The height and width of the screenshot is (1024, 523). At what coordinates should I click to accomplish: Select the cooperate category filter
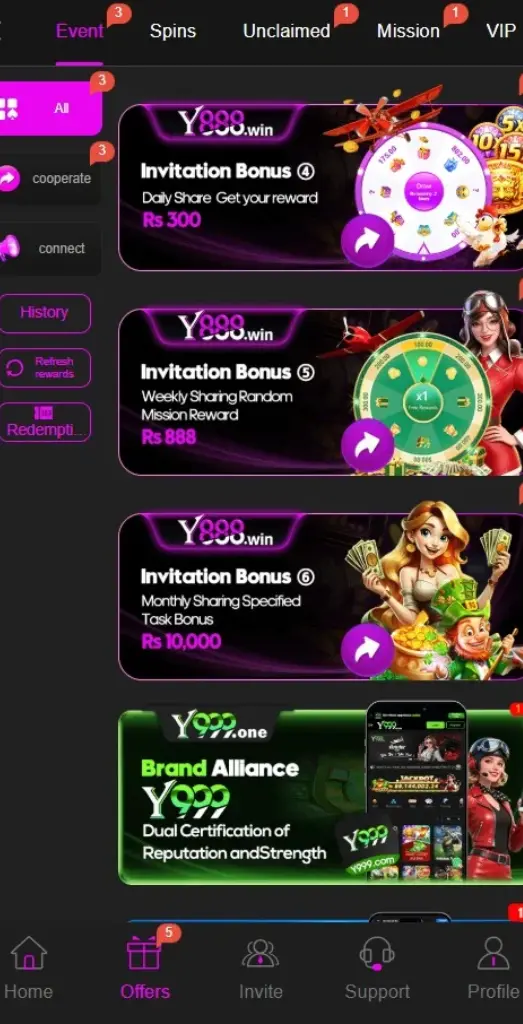point(51,178)
